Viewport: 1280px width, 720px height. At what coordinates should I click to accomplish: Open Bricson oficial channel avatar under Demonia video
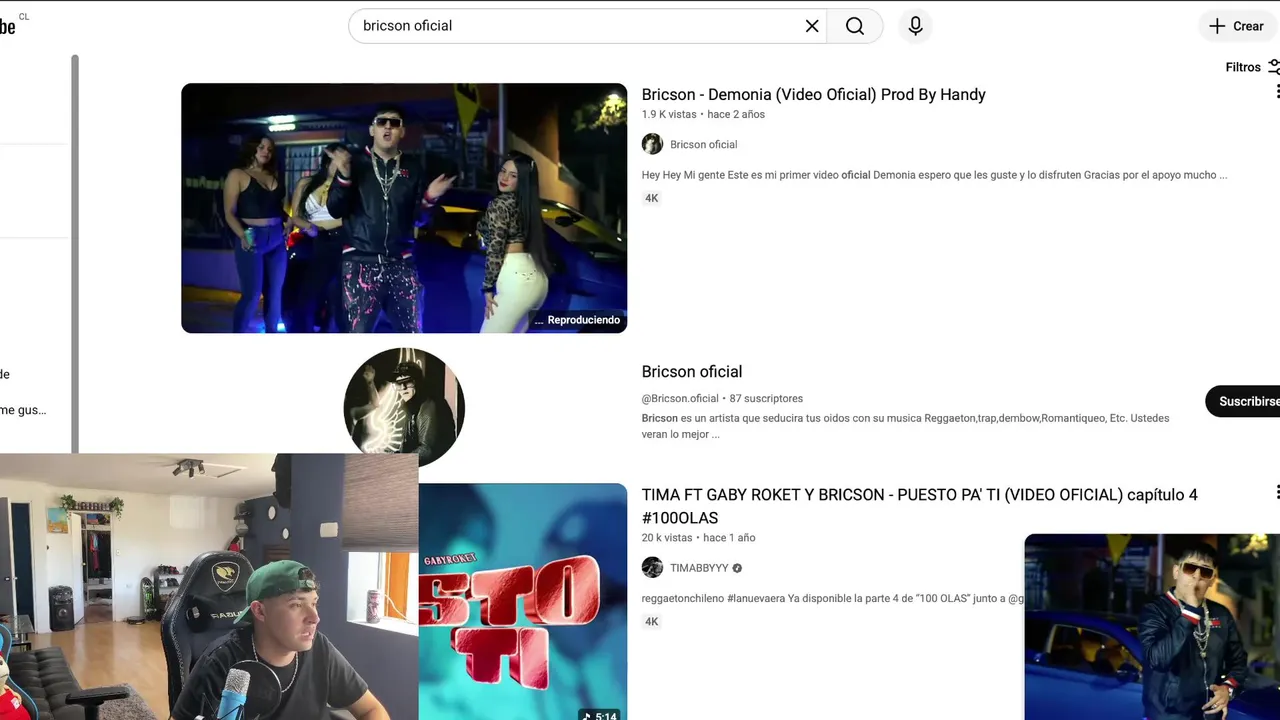click(652, 144)
